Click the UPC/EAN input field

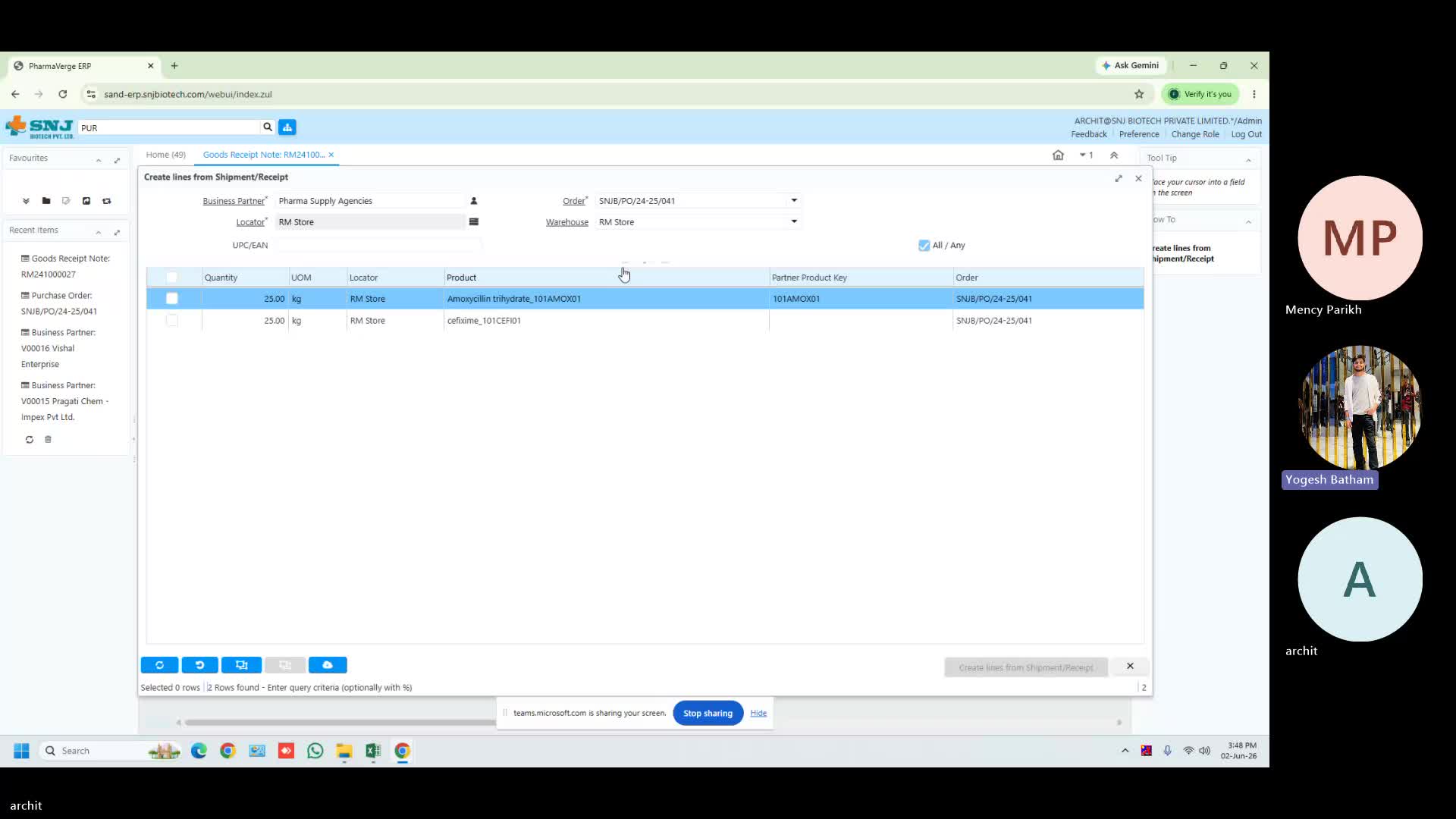[378, 245]
